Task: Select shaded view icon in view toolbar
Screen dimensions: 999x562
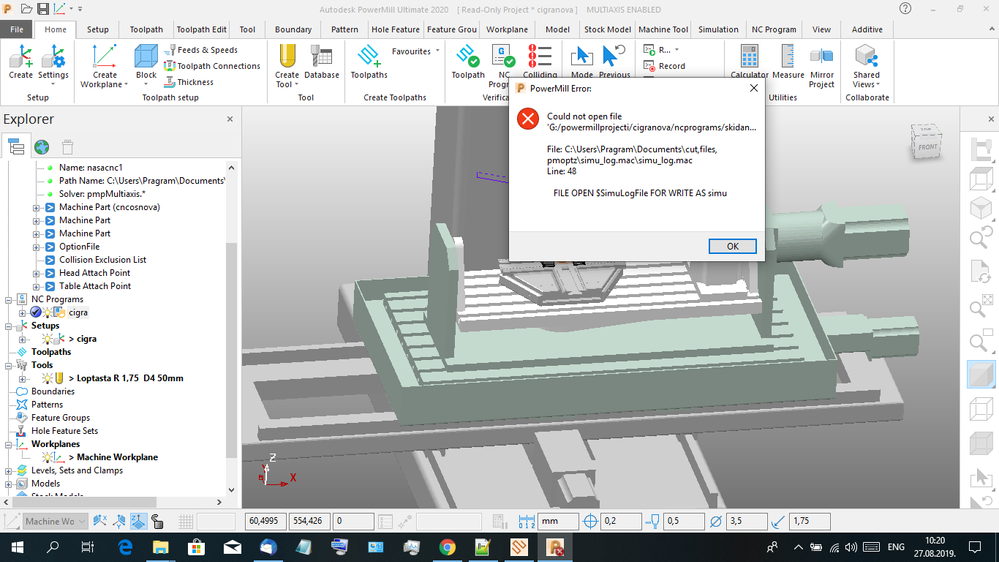Action: (981, 375)
